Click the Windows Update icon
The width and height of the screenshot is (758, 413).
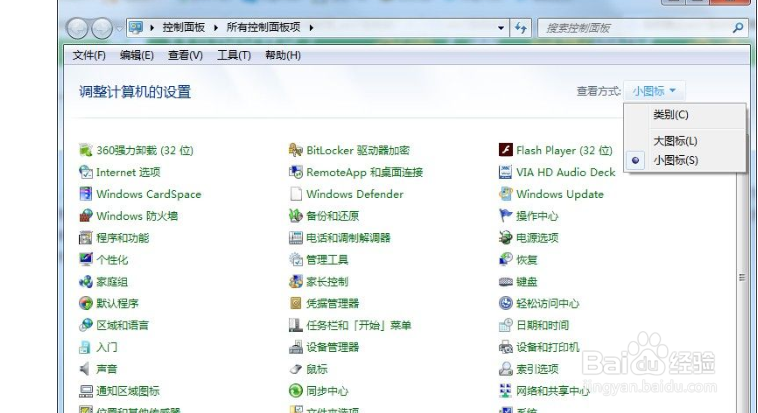pos(506,193)
